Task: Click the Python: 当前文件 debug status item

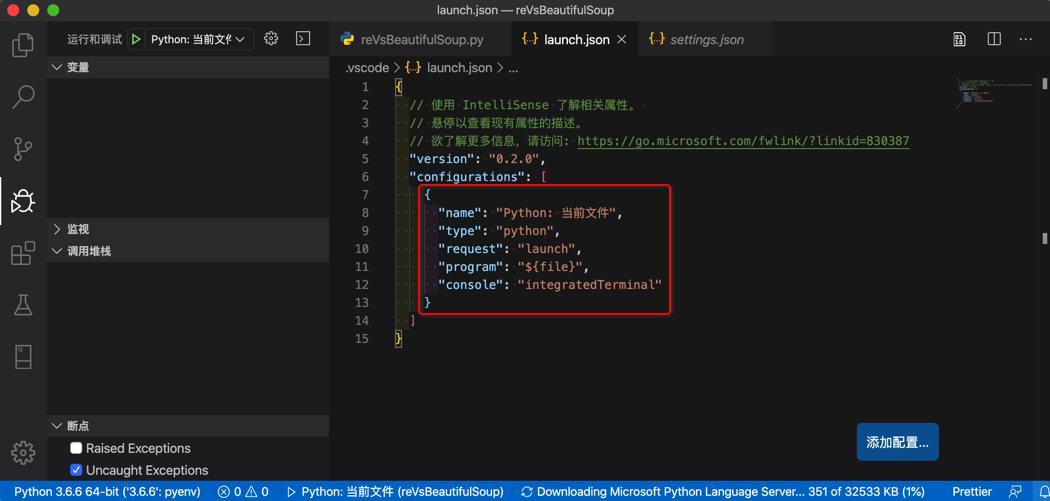Action: (395, 492)
